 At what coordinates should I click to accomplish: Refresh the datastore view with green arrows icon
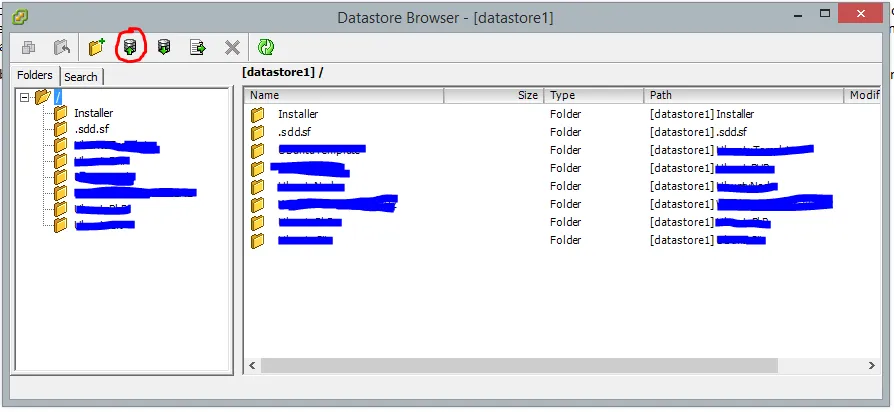265,47
